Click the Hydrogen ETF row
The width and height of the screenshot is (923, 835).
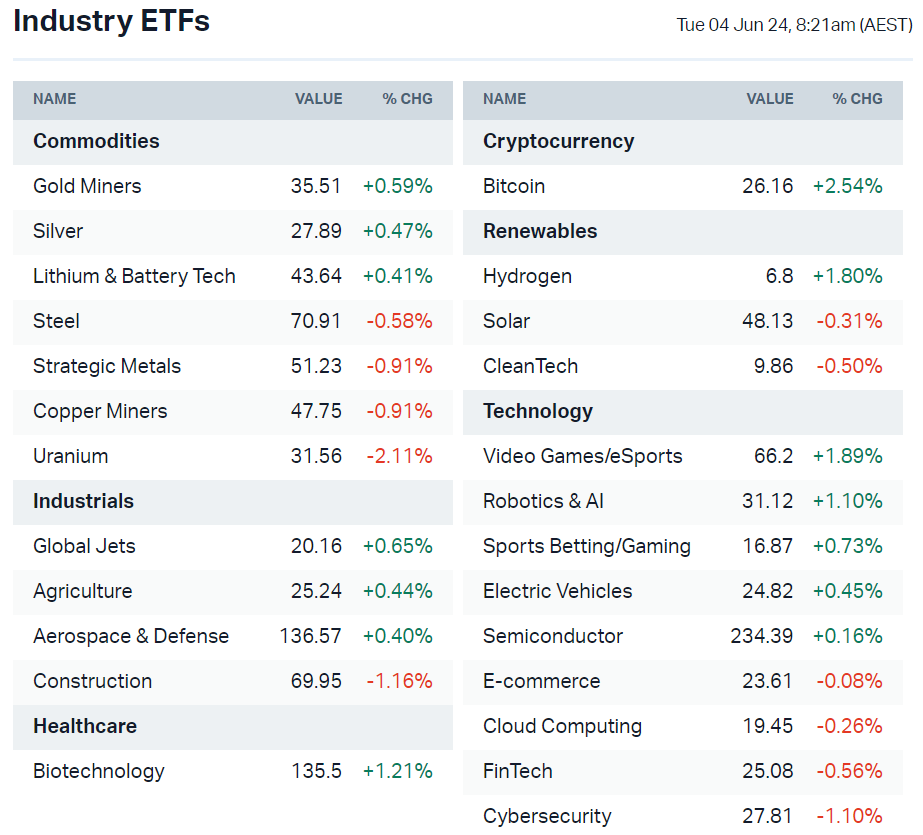(x=527, y=276)
